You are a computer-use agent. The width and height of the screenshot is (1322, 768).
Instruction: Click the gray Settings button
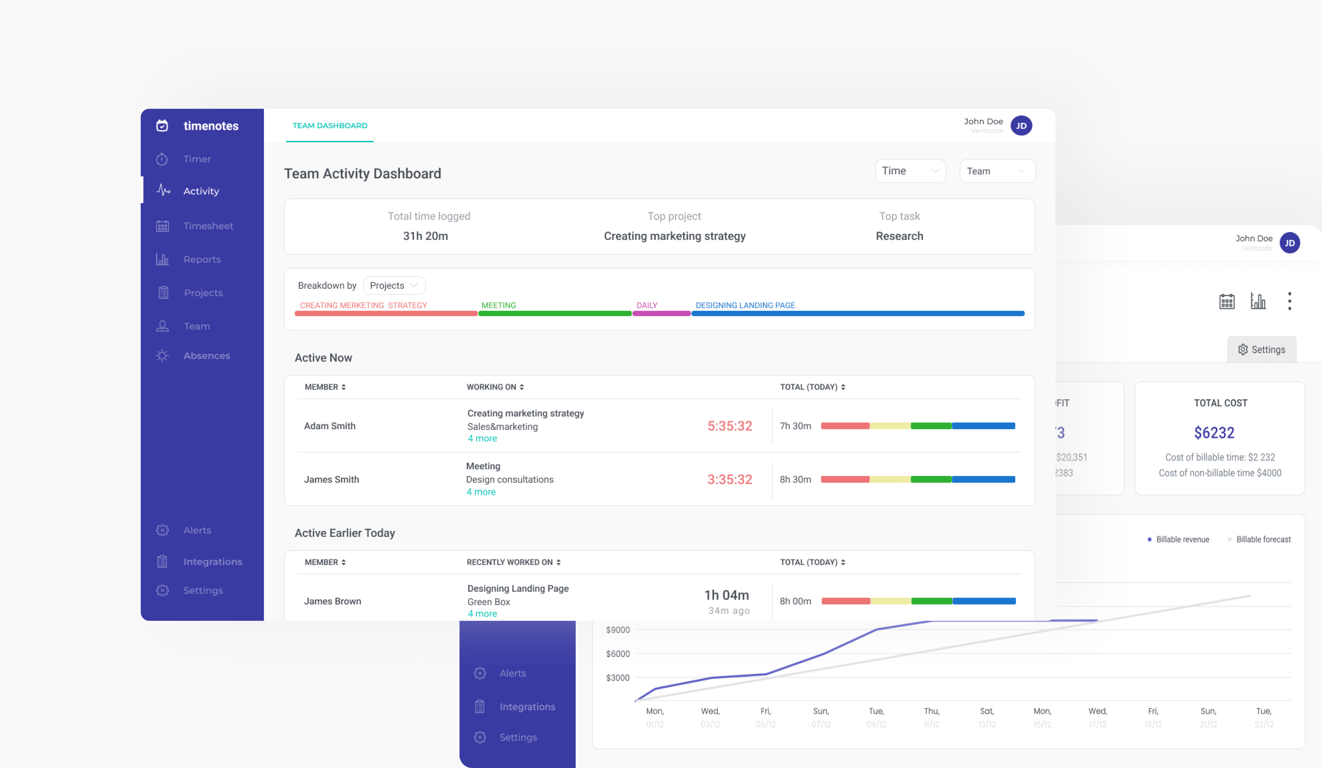[1262, 350]
